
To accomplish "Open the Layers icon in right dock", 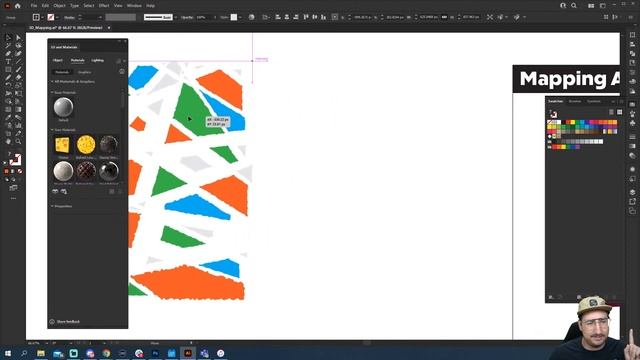I will coord(632,192).
